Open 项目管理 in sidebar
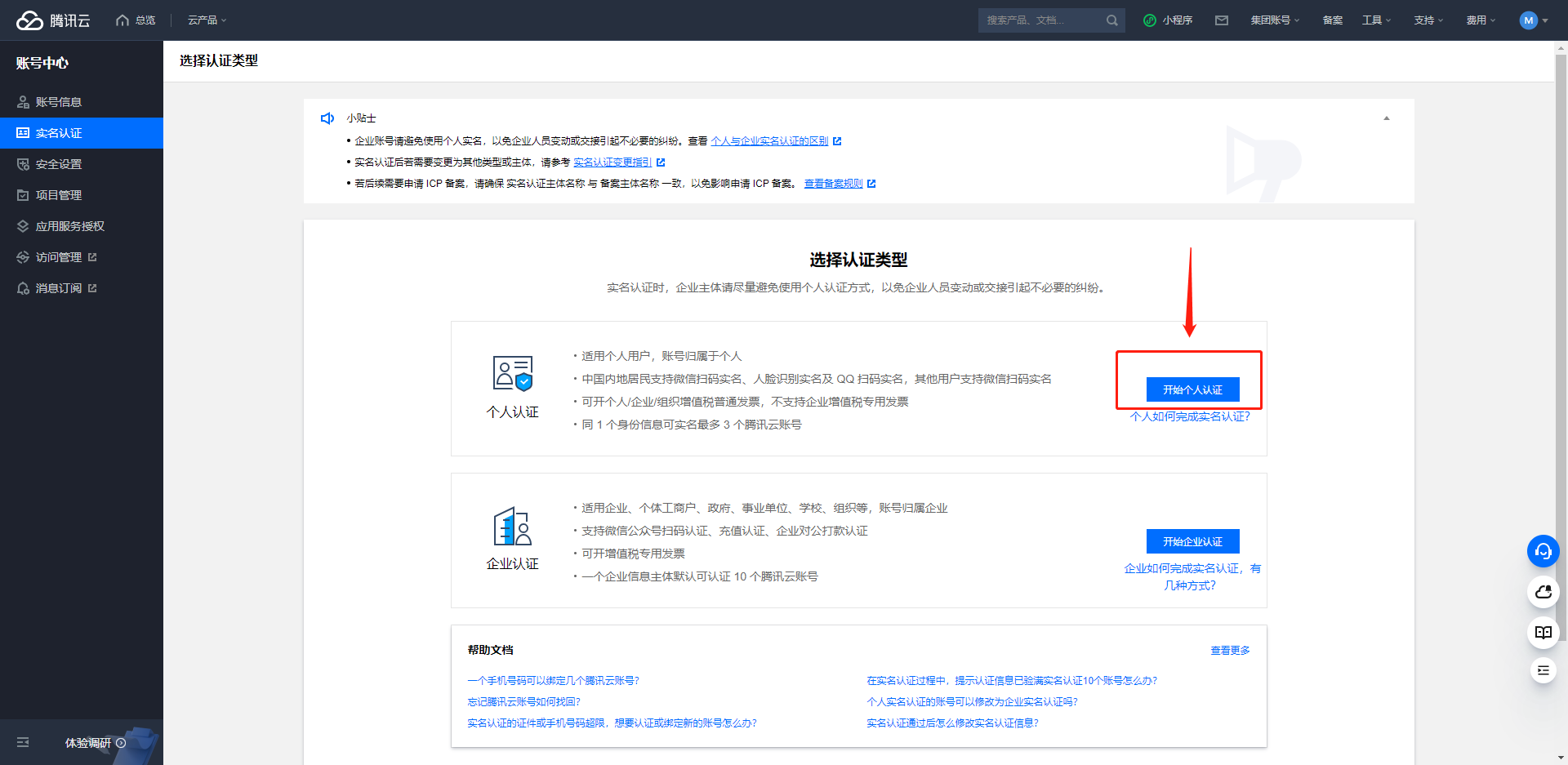The image size is (1568, 765). pyautogui.click(x=82, y=195)
